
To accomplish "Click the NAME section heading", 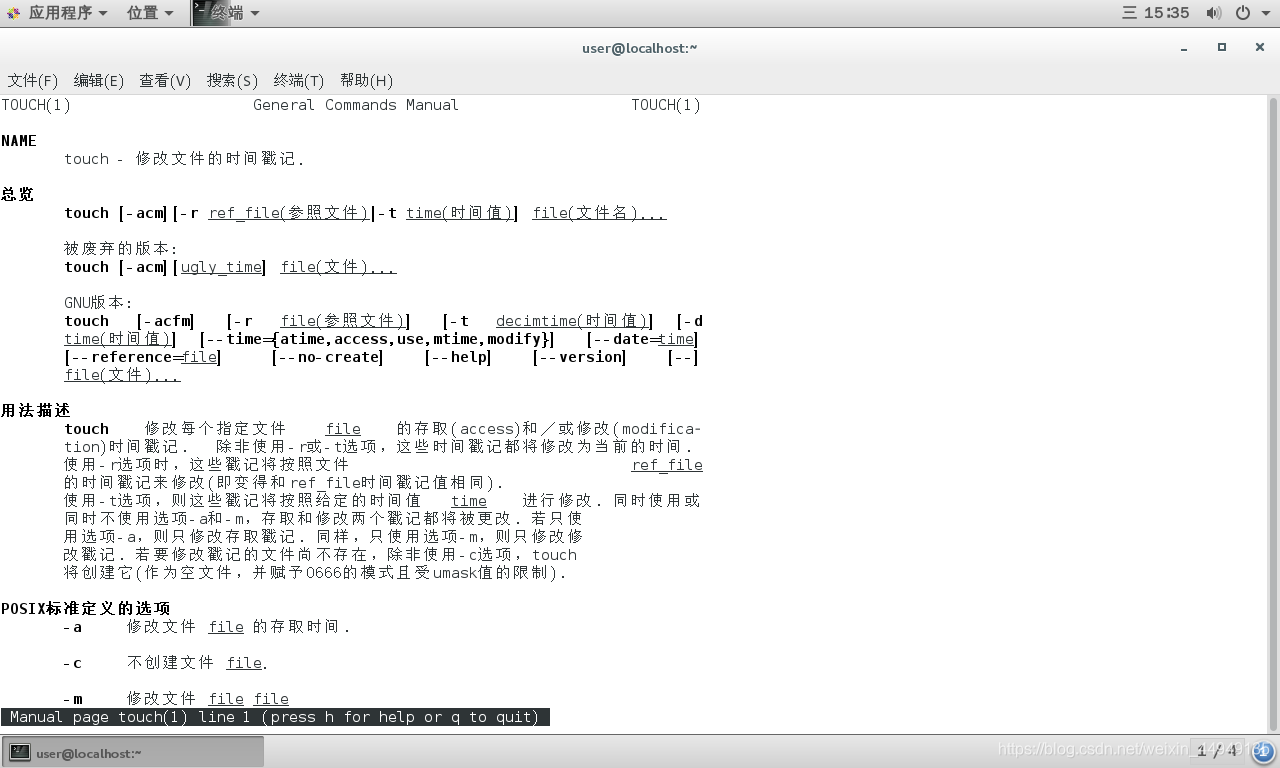I will (x=19, y=141).
